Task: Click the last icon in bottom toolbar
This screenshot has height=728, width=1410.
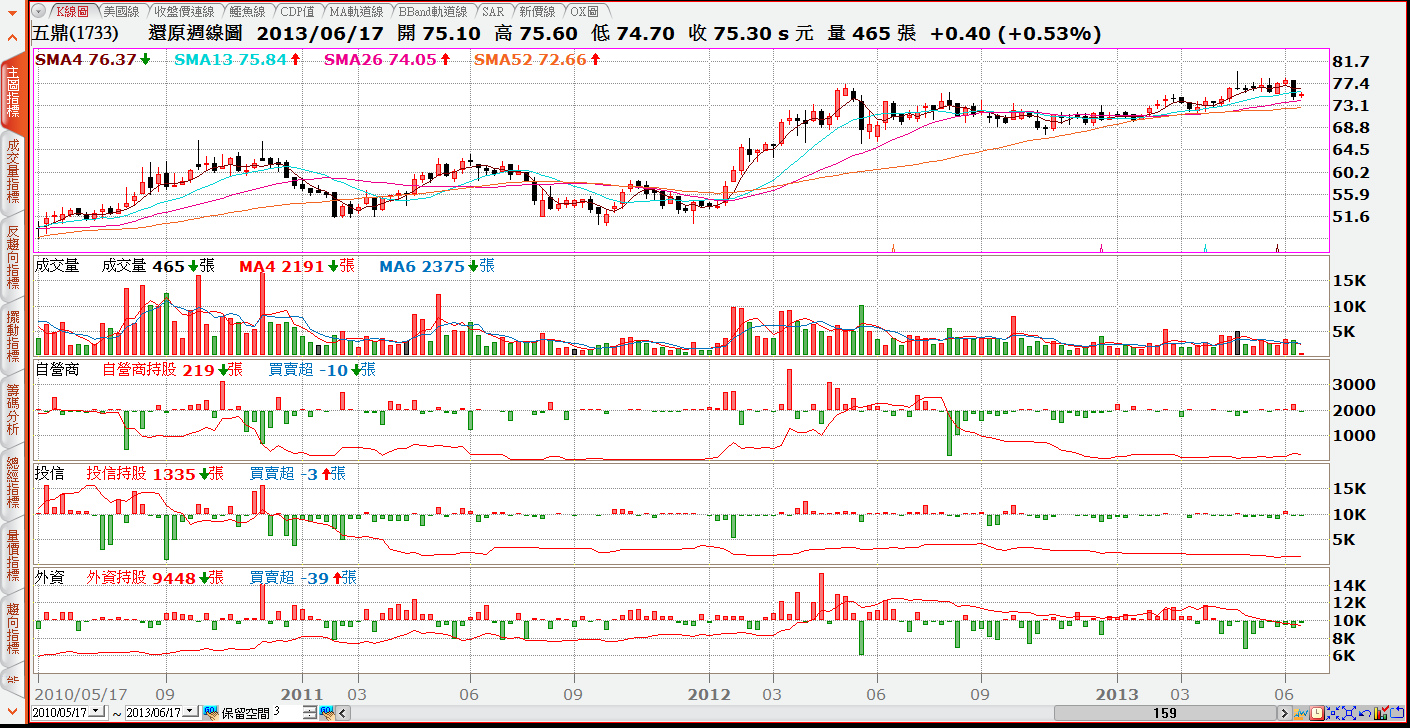Action: 1397,713
